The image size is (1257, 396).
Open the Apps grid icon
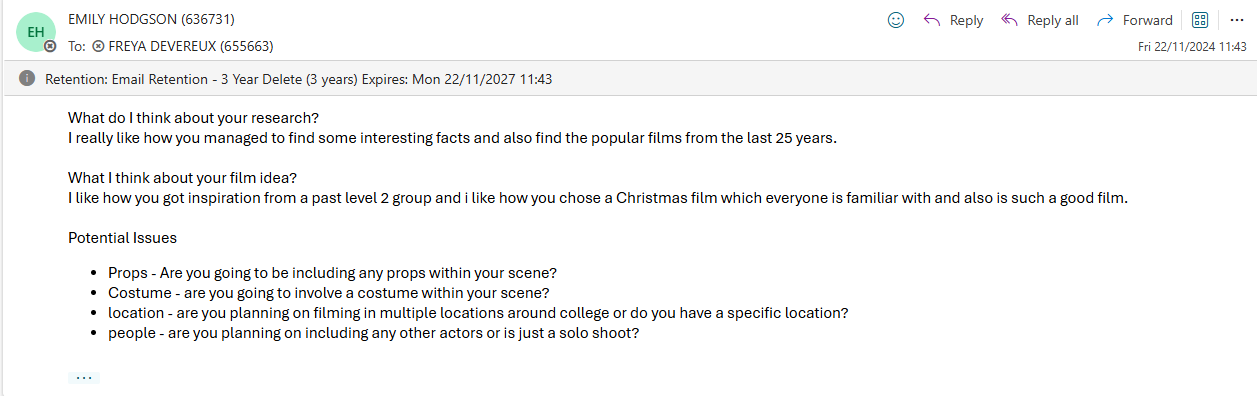[x=1200, y=20]
